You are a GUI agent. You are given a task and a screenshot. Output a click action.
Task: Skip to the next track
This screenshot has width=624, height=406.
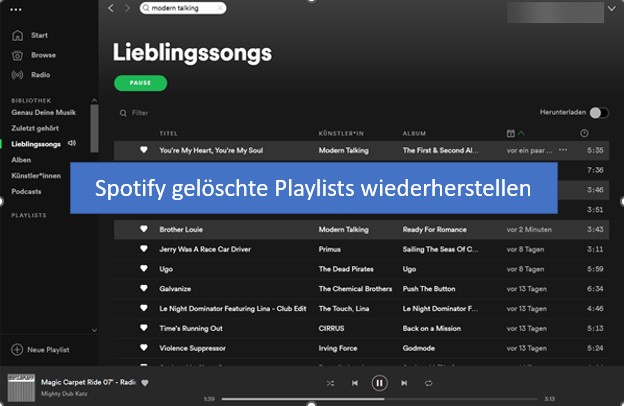(404, 383)
